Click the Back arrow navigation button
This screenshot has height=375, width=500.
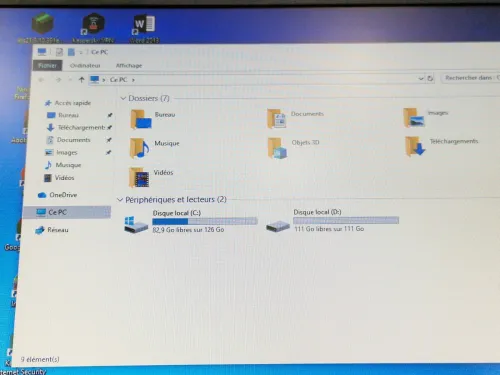41,80
